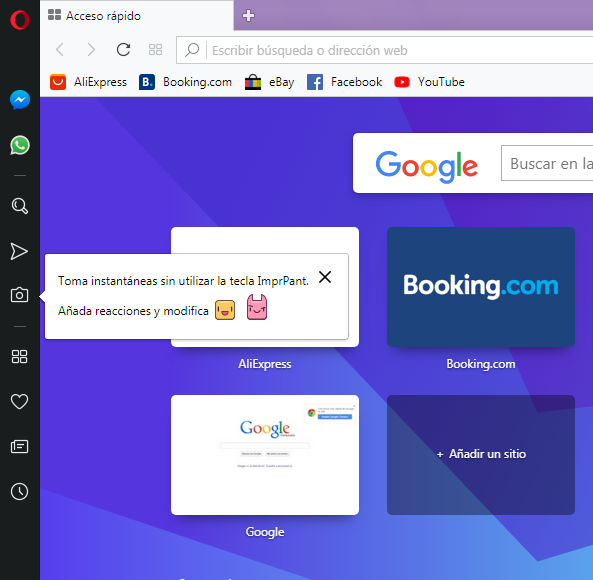The height and width of the screenshot is (580, 593).
Task: Click the Booking.com label under the tile
Action: click(x=481, y=364)
